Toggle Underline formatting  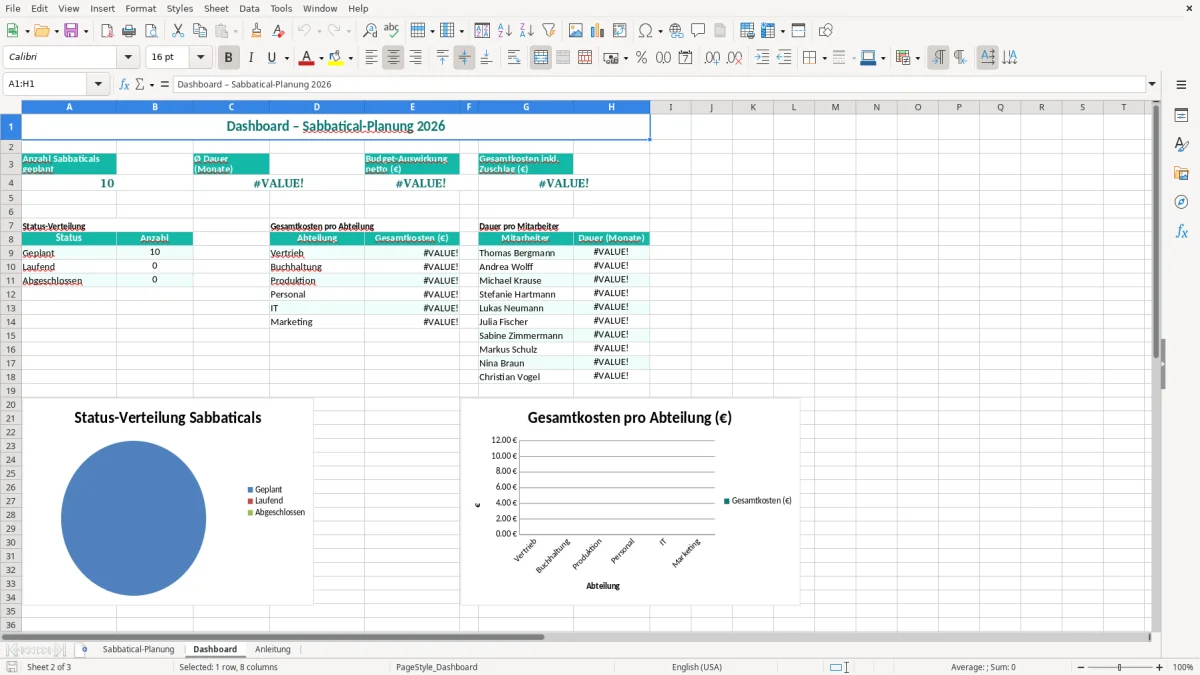(272, 58)
